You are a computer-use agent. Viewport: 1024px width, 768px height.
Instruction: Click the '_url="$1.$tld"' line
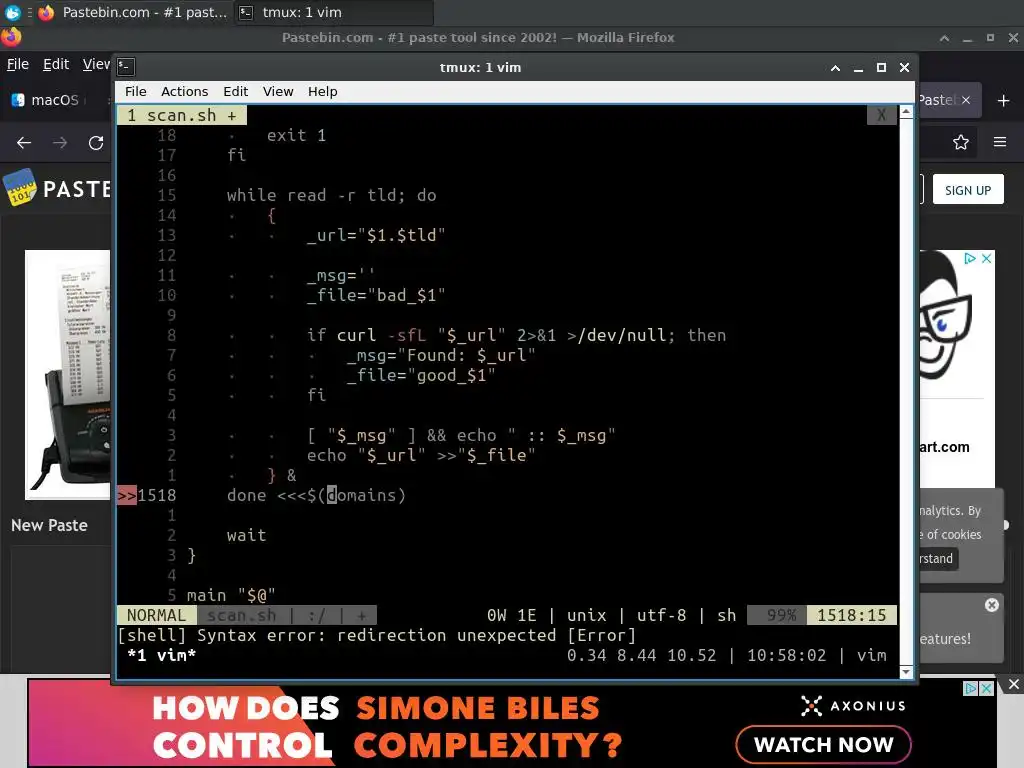(x=376, y=235)
